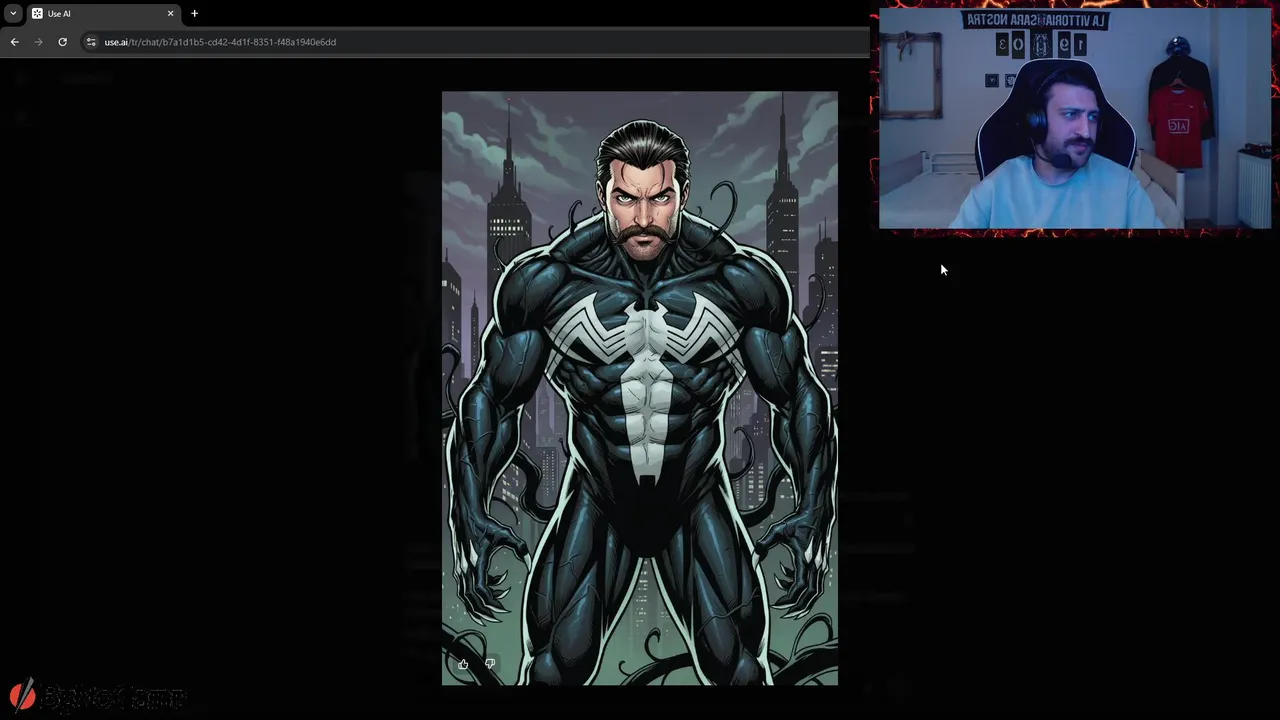The height and width of the screenshot is (720, 1280).
Task: Click thumbs up icon on image
Action: [463, 664]
